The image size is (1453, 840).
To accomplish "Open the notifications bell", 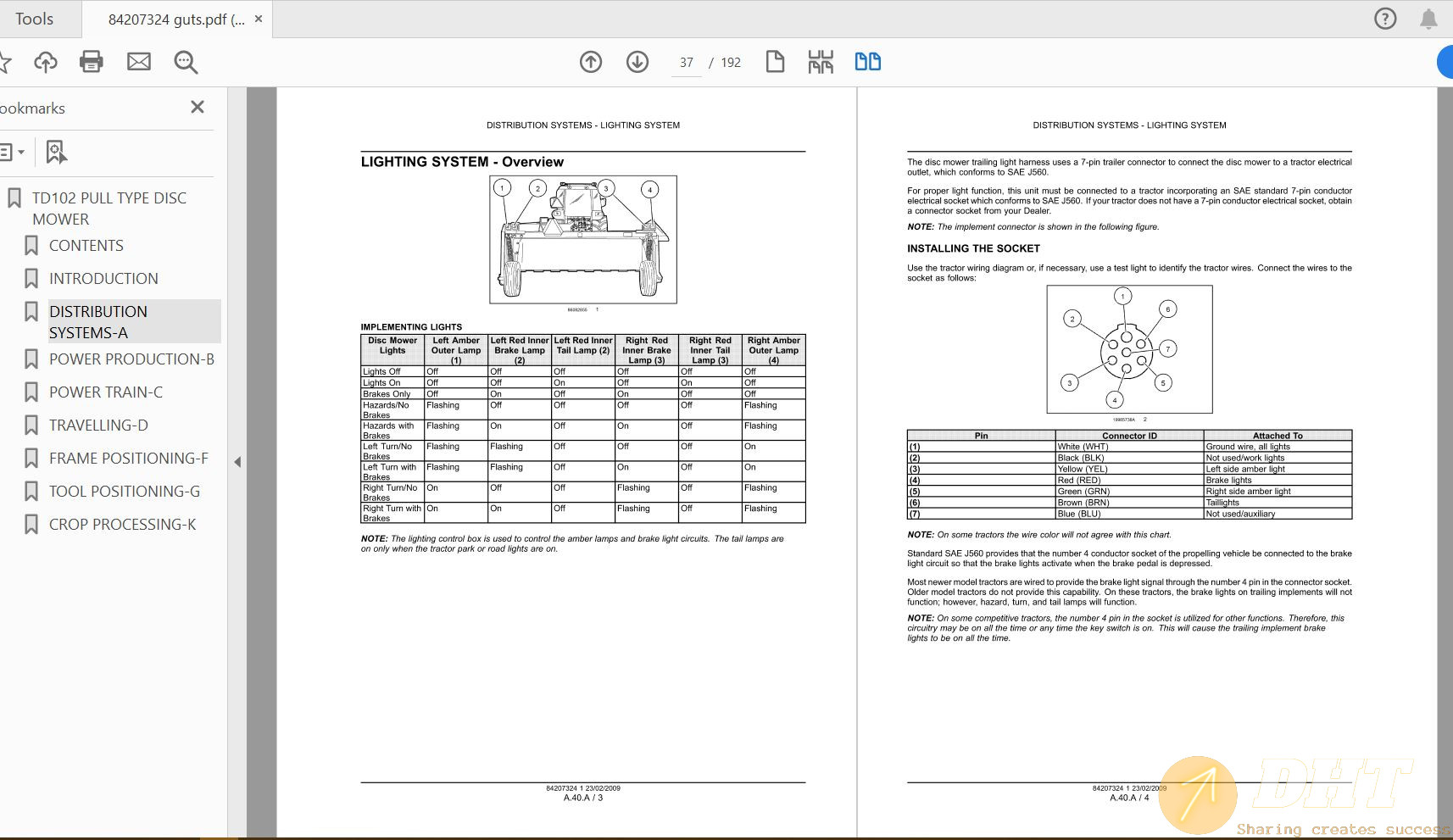I will (x=1429, y=19).
